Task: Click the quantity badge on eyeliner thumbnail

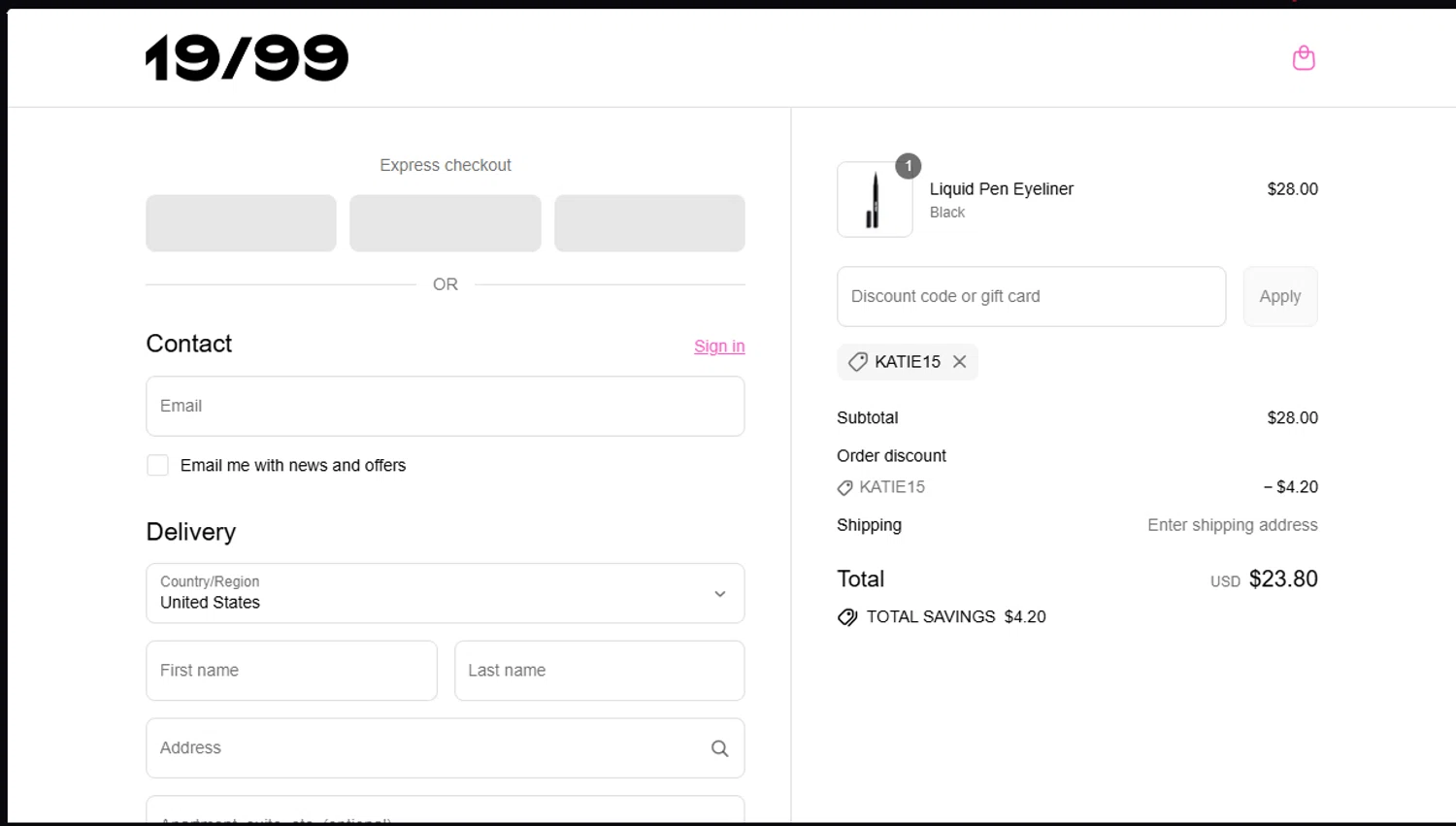Action: click(909, 166)
